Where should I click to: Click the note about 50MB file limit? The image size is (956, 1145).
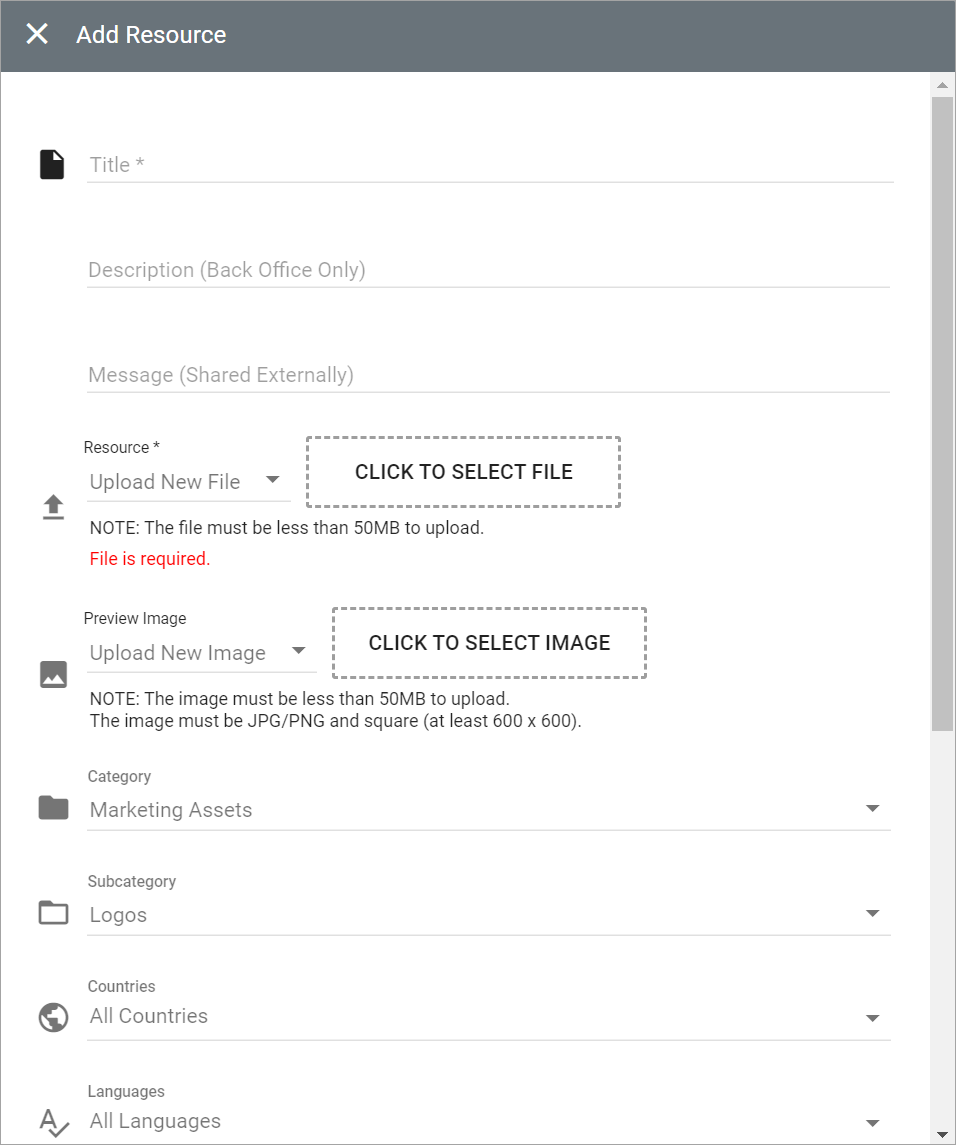287,528
